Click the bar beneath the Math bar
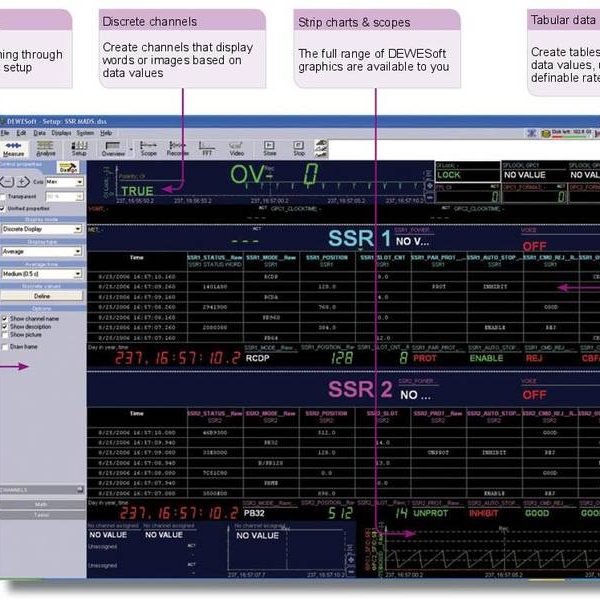 click(42, 515)
